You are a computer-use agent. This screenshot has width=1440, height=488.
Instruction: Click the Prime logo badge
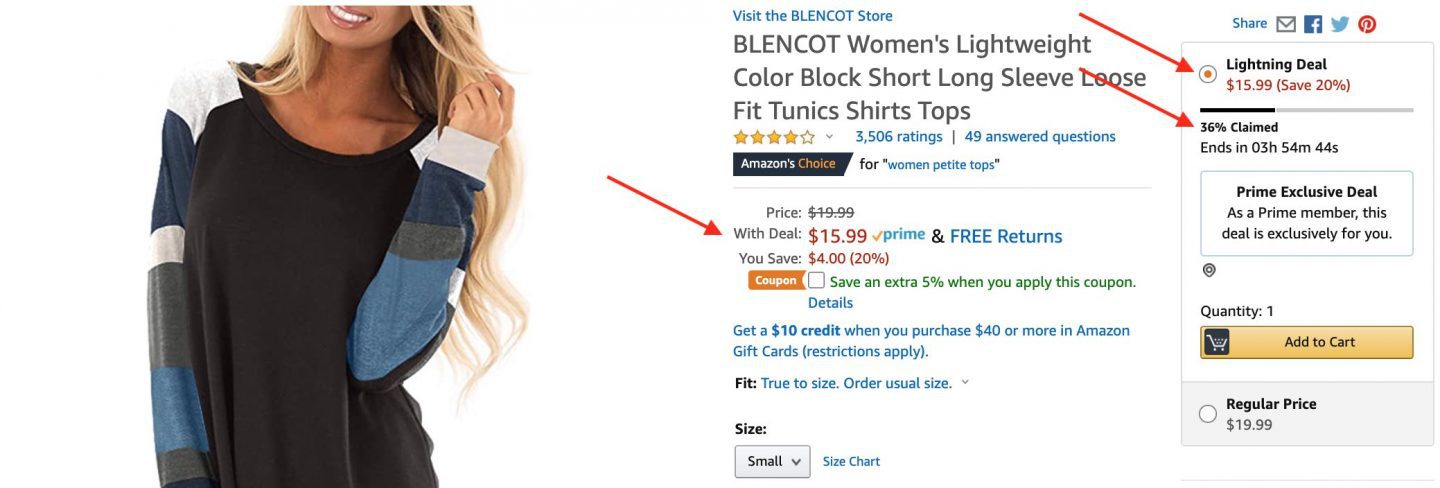point(898,236)
